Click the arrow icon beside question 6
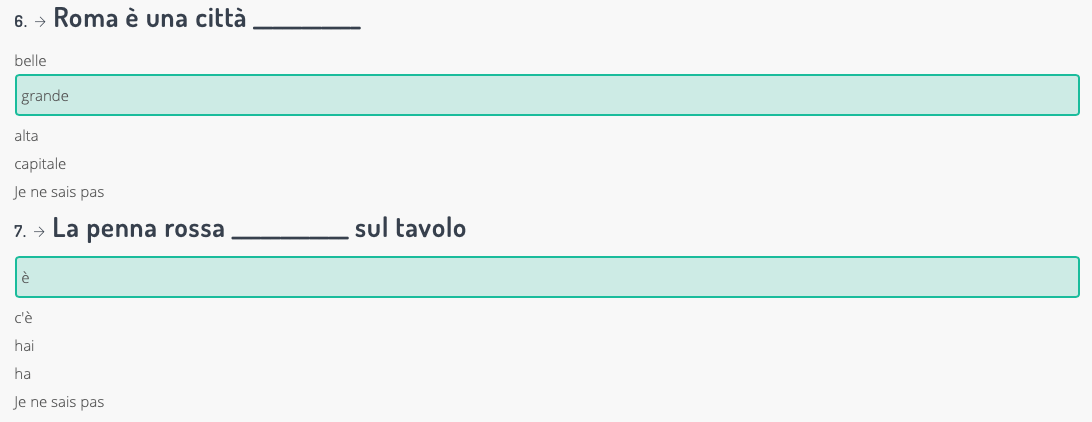The width and height of the screenshot is (1092, 422). [40, 21]
